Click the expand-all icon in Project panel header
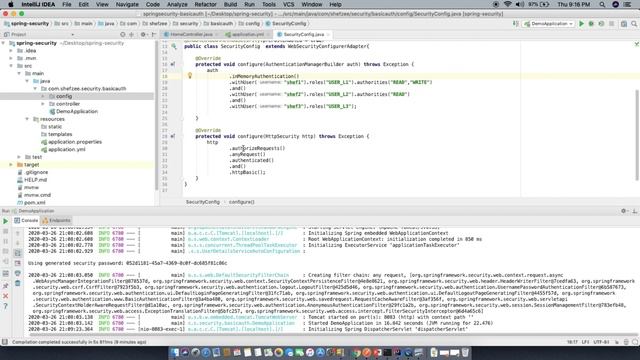640x360 pixels. tap(132, 35)
